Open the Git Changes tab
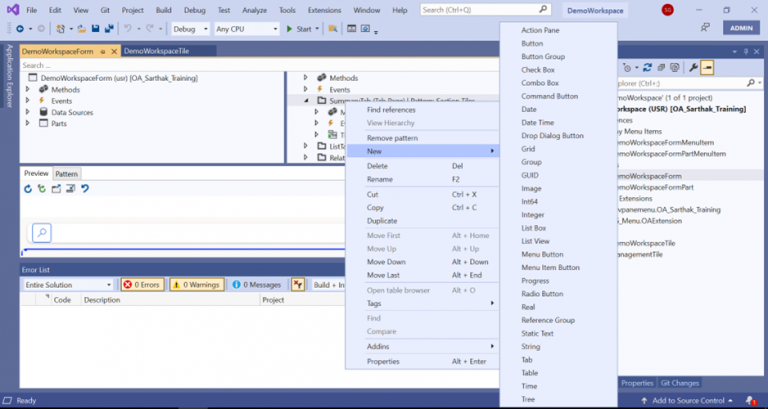 (679, 383)
